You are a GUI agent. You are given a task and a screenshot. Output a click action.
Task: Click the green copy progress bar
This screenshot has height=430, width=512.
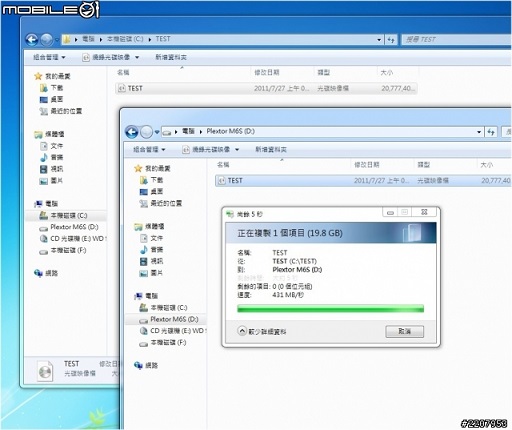tap(330, 308)
